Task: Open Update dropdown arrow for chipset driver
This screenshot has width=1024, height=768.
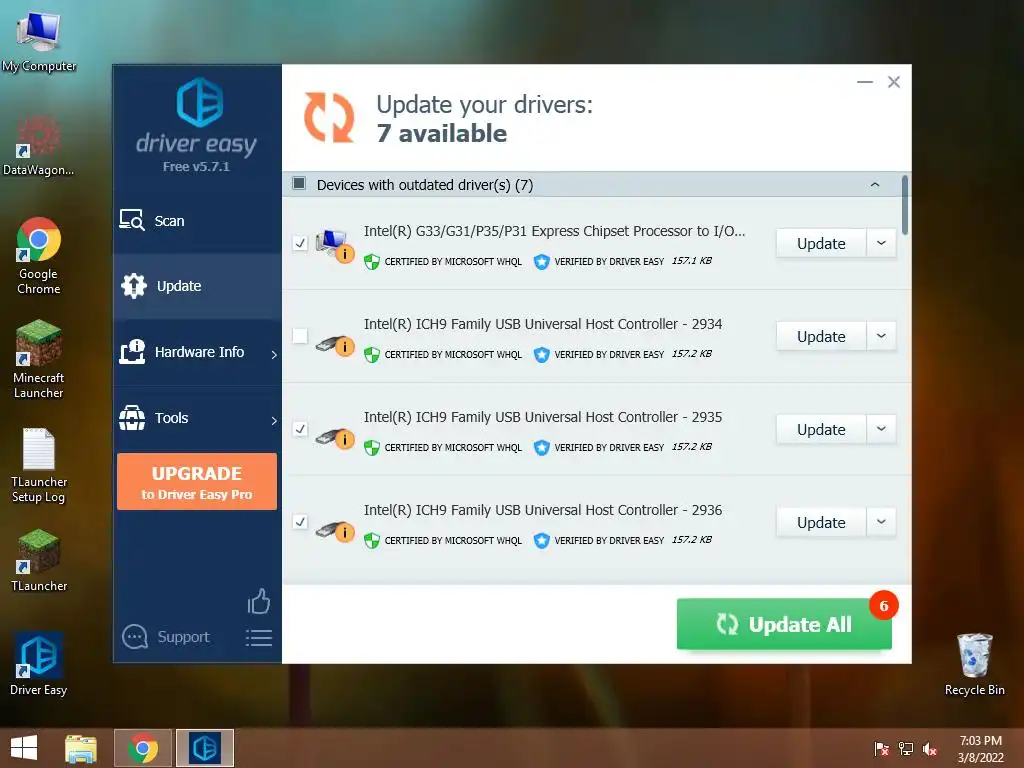Action: pyautogui.click(x=881, y=244)
